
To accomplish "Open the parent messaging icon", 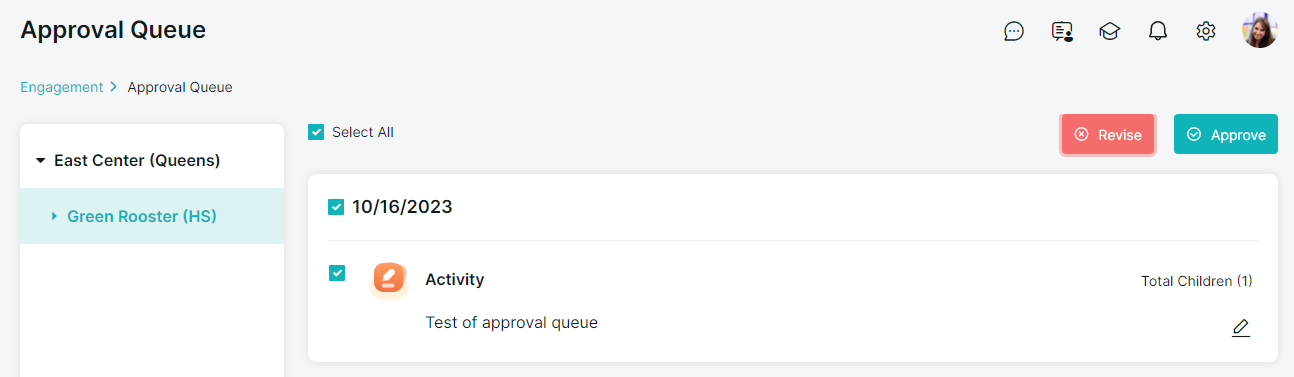I will point(1062,31).
